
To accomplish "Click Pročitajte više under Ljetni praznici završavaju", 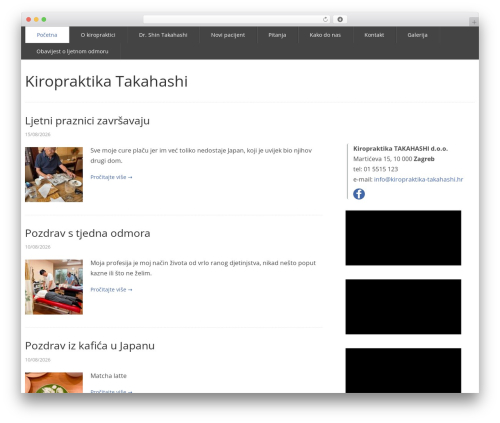I will [x=111, y=177].
